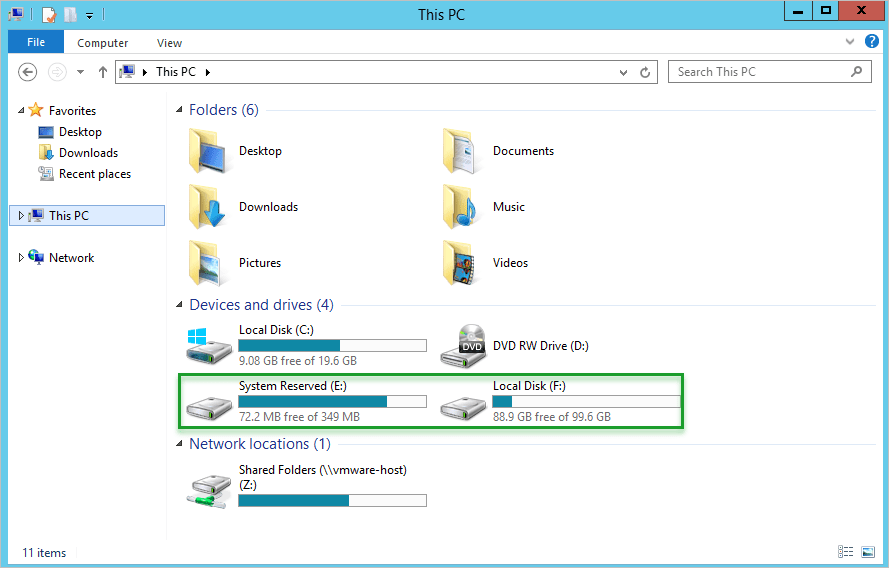The height and width of the screenshot is (568, 889).
Task: Open Shared Folders network drive (Z:) icon
Action: click(x=210, y=486)
